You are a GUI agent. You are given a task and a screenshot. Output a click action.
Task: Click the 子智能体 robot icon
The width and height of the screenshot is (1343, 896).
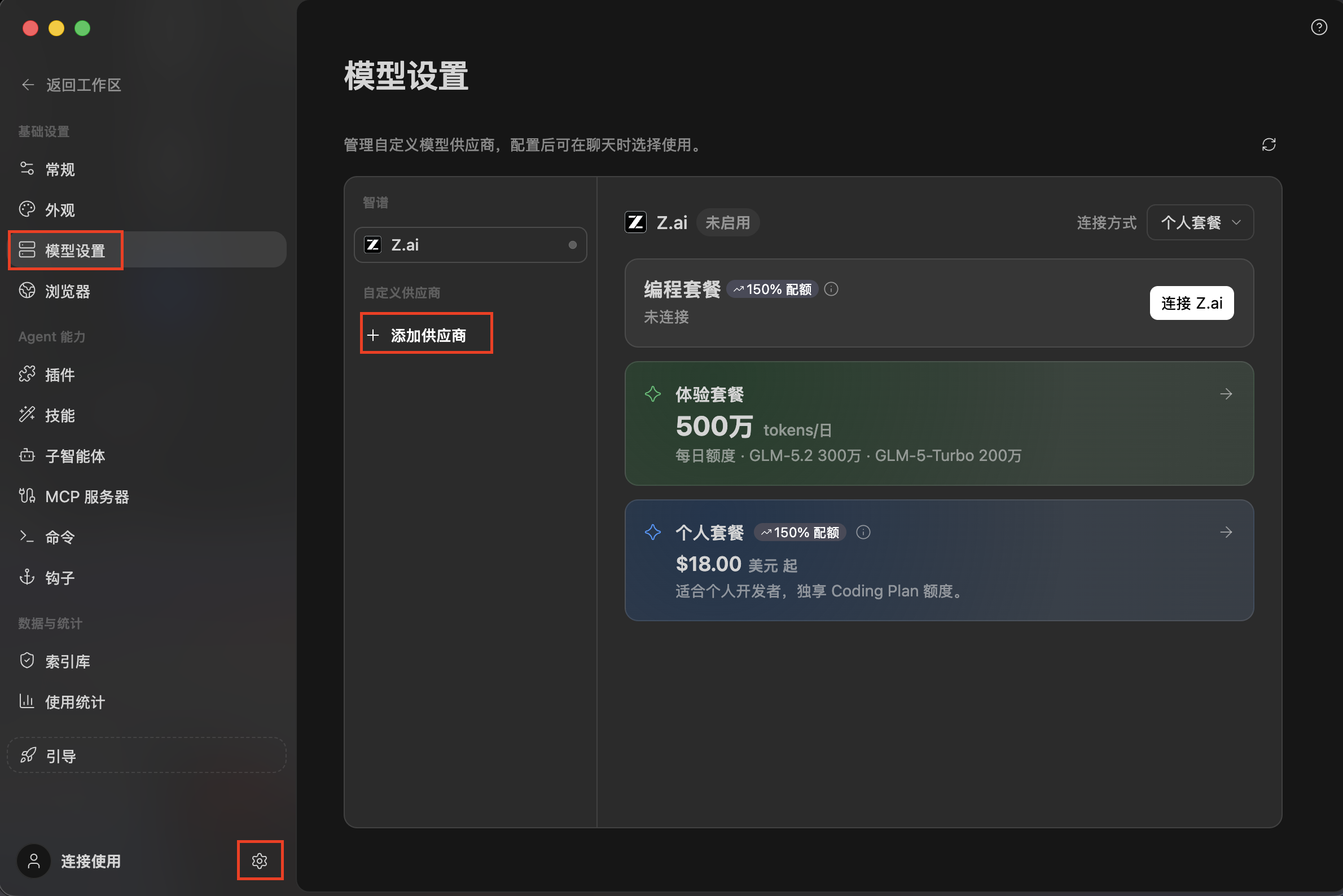tap(27, 455)
